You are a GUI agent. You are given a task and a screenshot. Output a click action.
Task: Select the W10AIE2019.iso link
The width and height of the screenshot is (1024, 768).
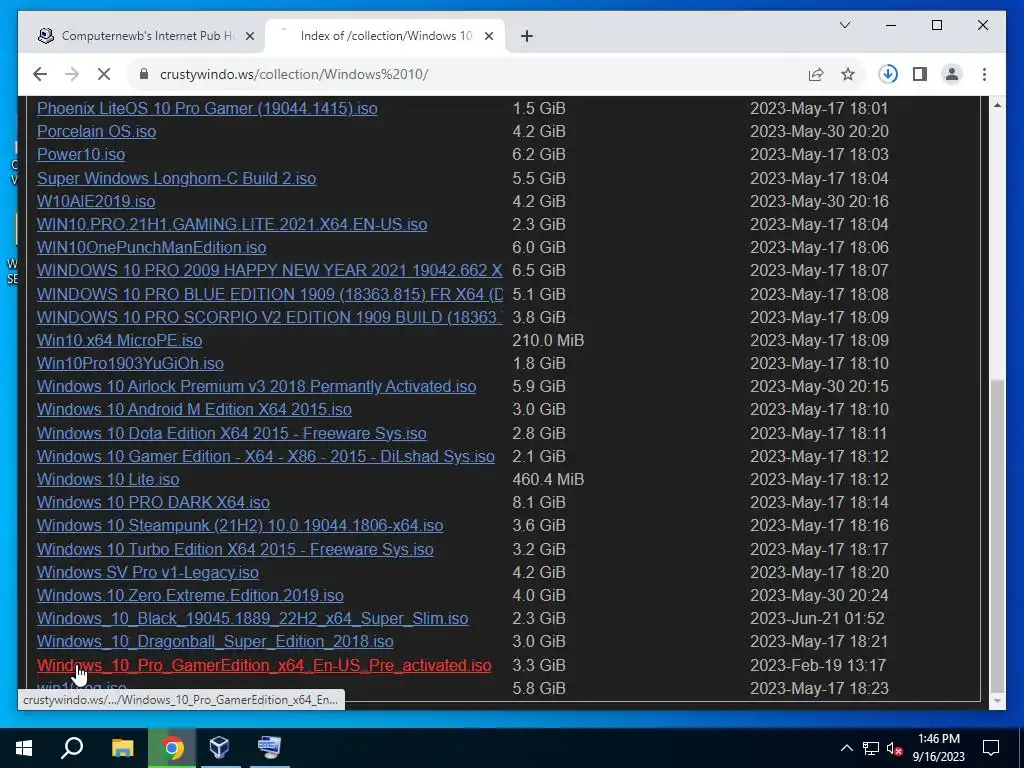coord(96,201)
